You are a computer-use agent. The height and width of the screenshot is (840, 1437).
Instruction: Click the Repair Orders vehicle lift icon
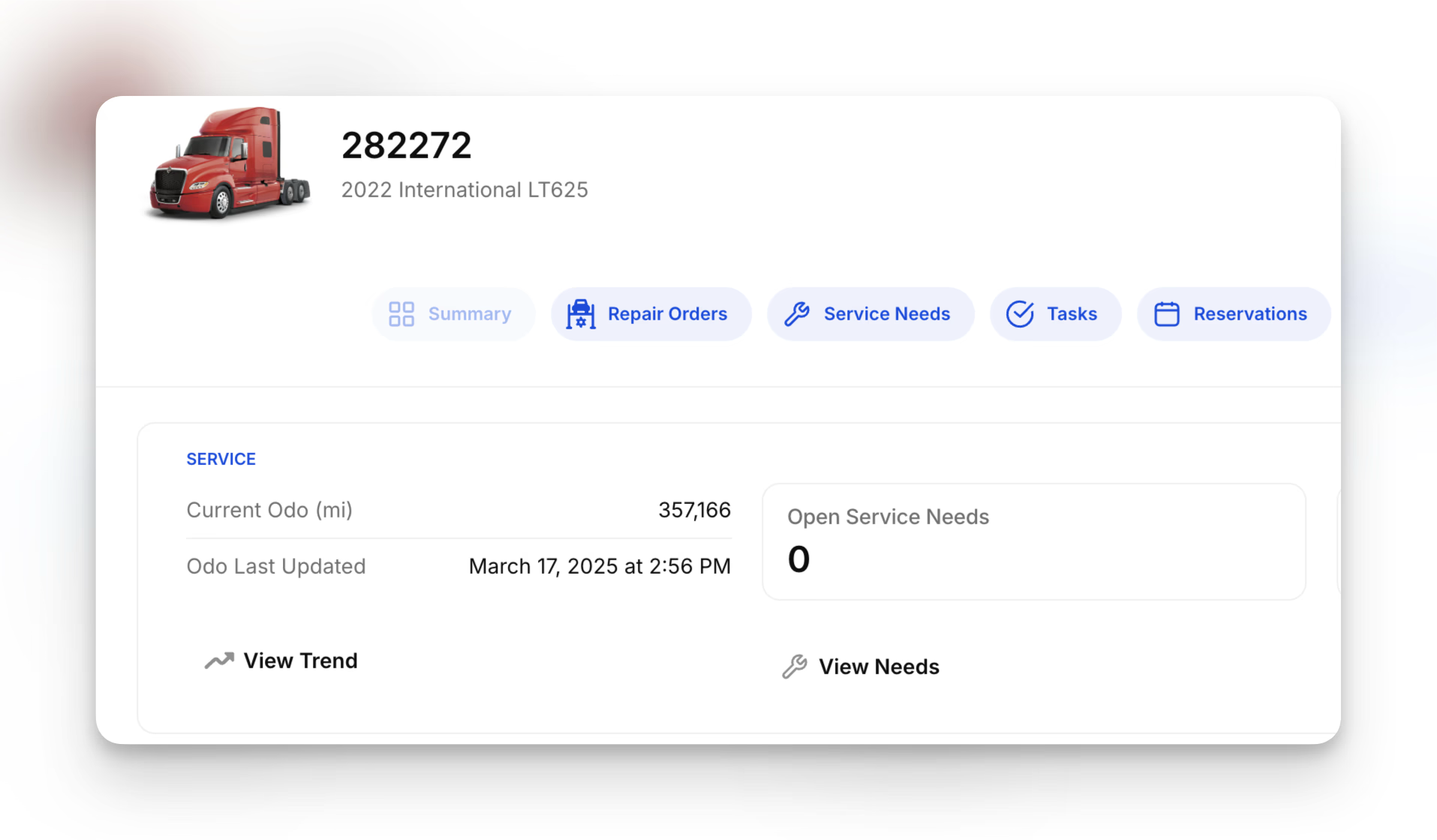580,314
